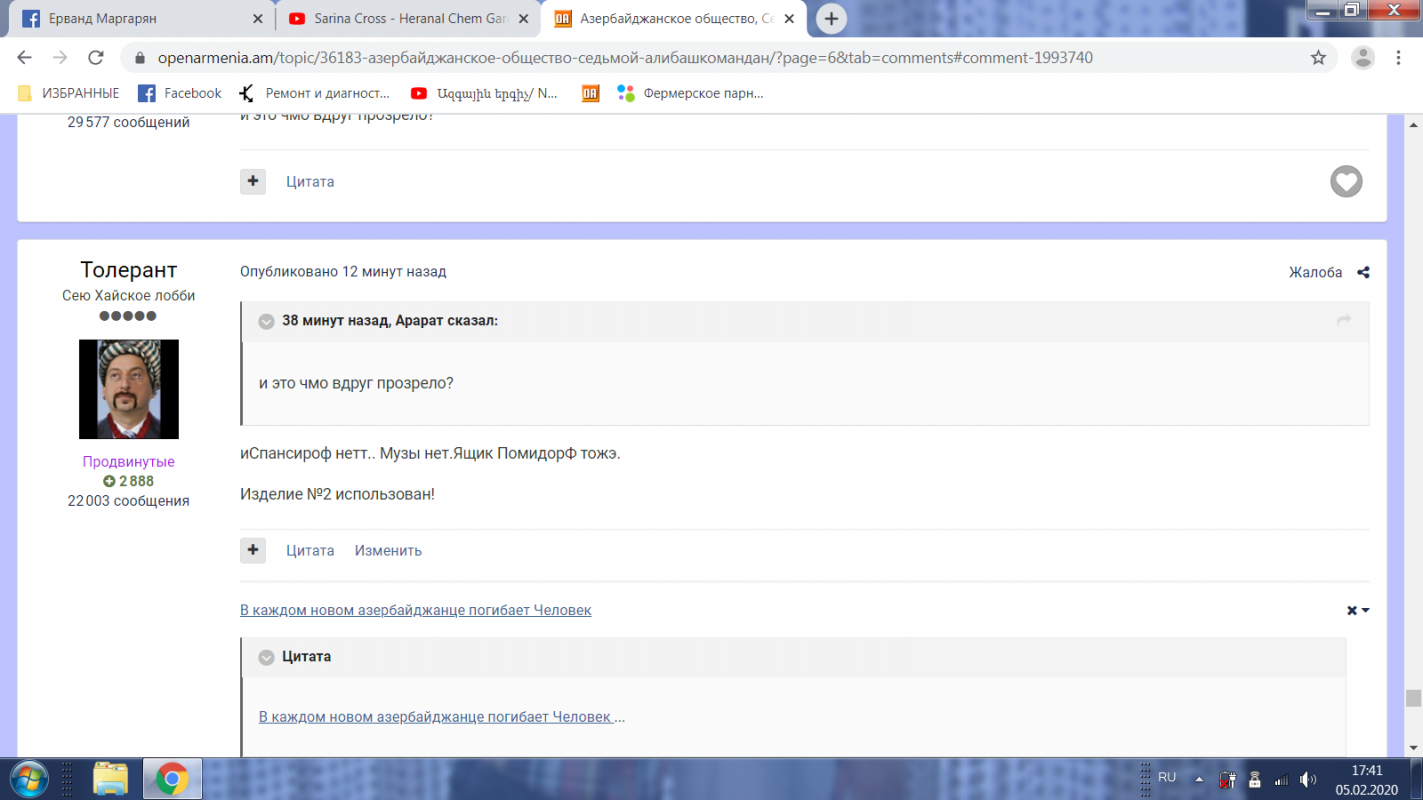The width and height of the screenshot is (1423, 800).
Task: Reload the page with the refresh icon
Action: click(95, 58)
